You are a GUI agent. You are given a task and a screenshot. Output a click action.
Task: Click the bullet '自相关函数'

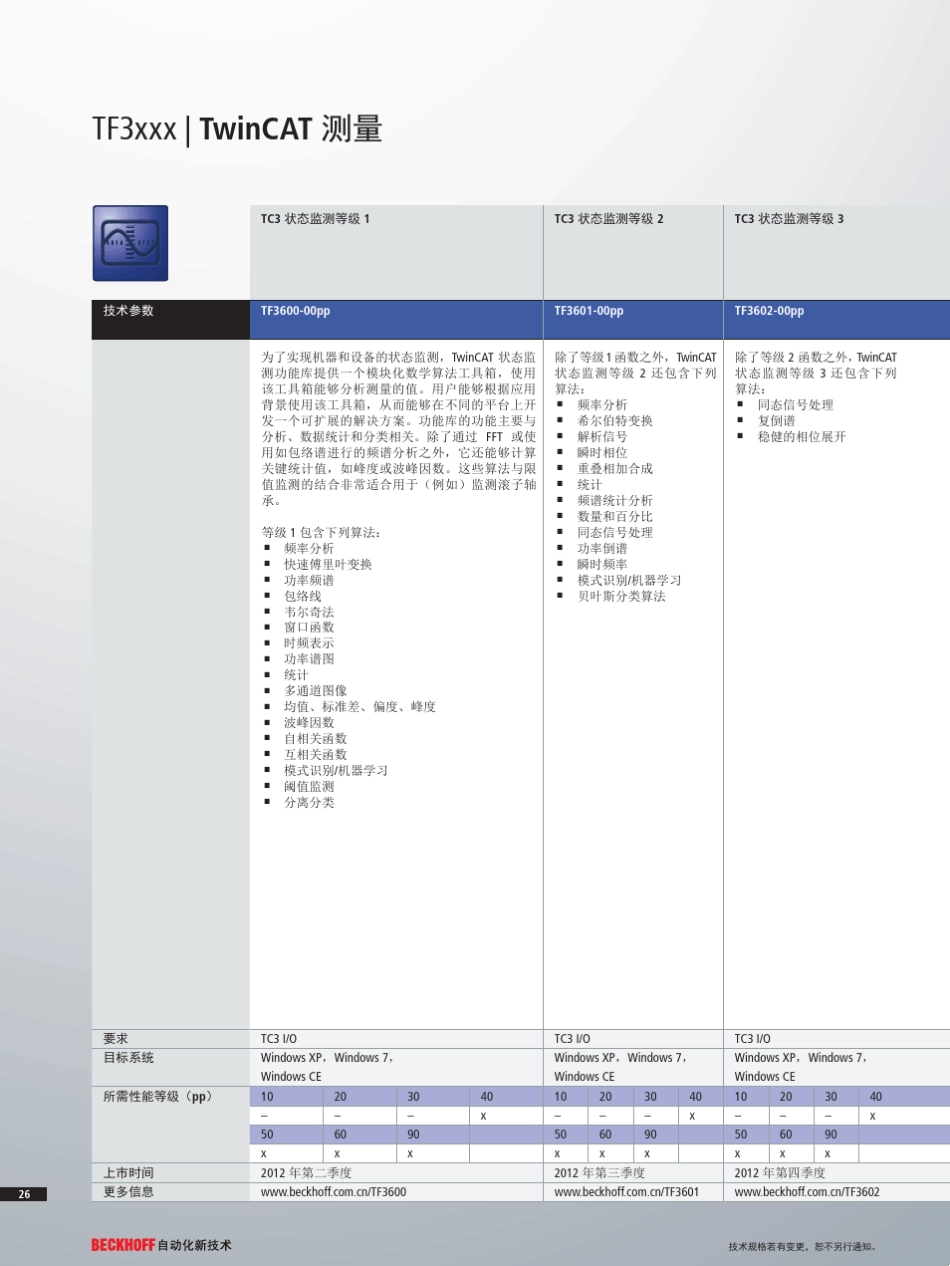pos(316,739)
